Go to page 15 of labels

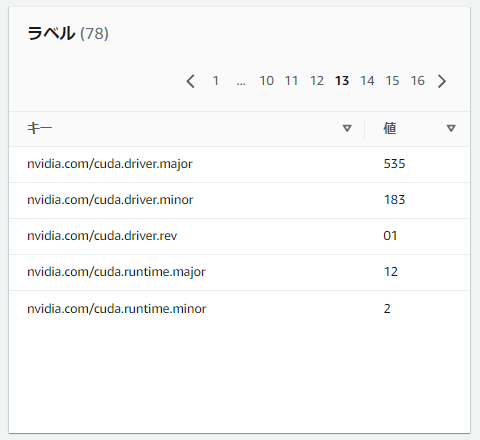coord(392,81)
